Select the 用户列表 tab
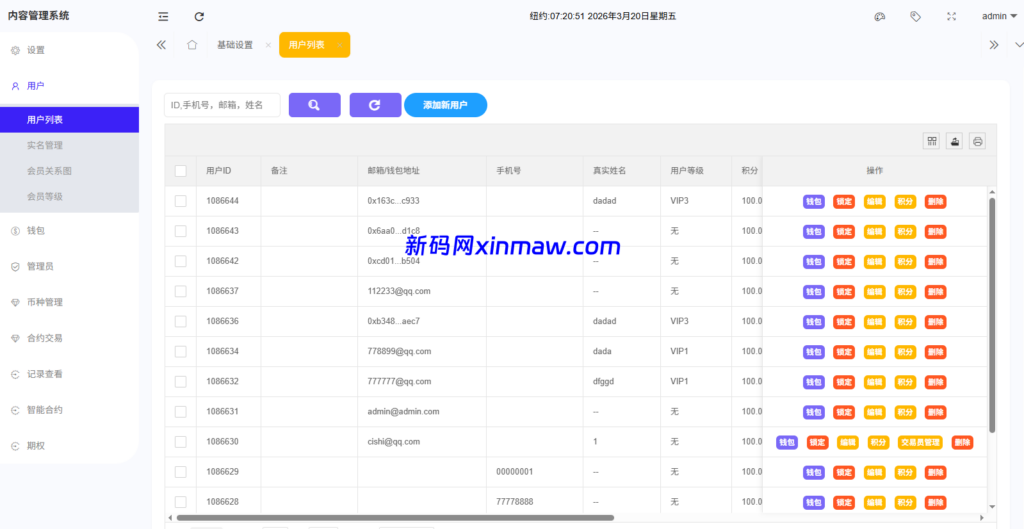Screen dimensions: 1024x529 click(x=307, y=45)
